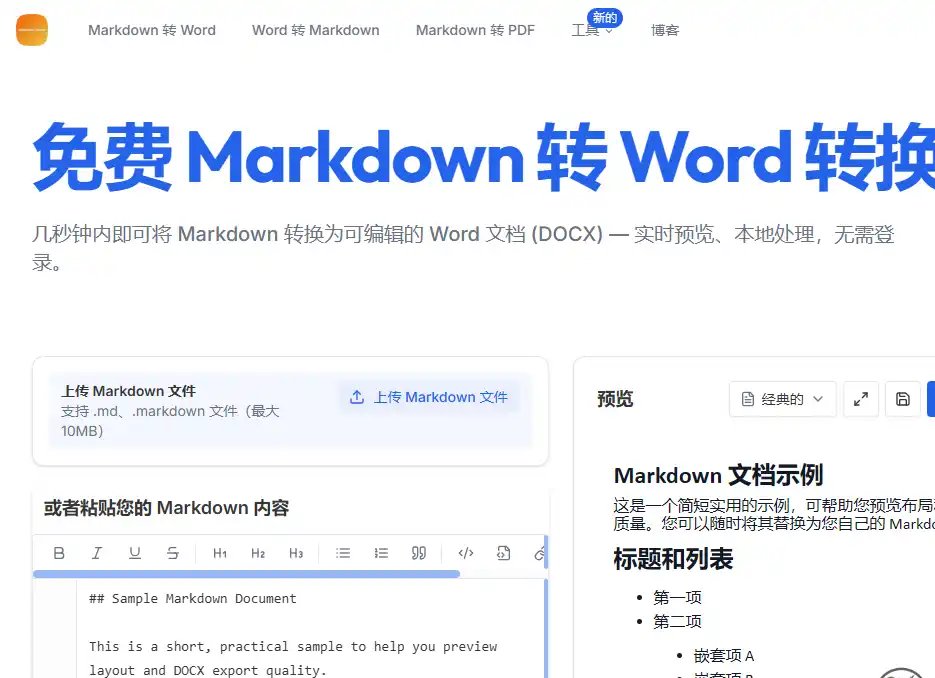Insert an H2 heading
The width and height of the screenshot is (935, 678).
[258, 553]
